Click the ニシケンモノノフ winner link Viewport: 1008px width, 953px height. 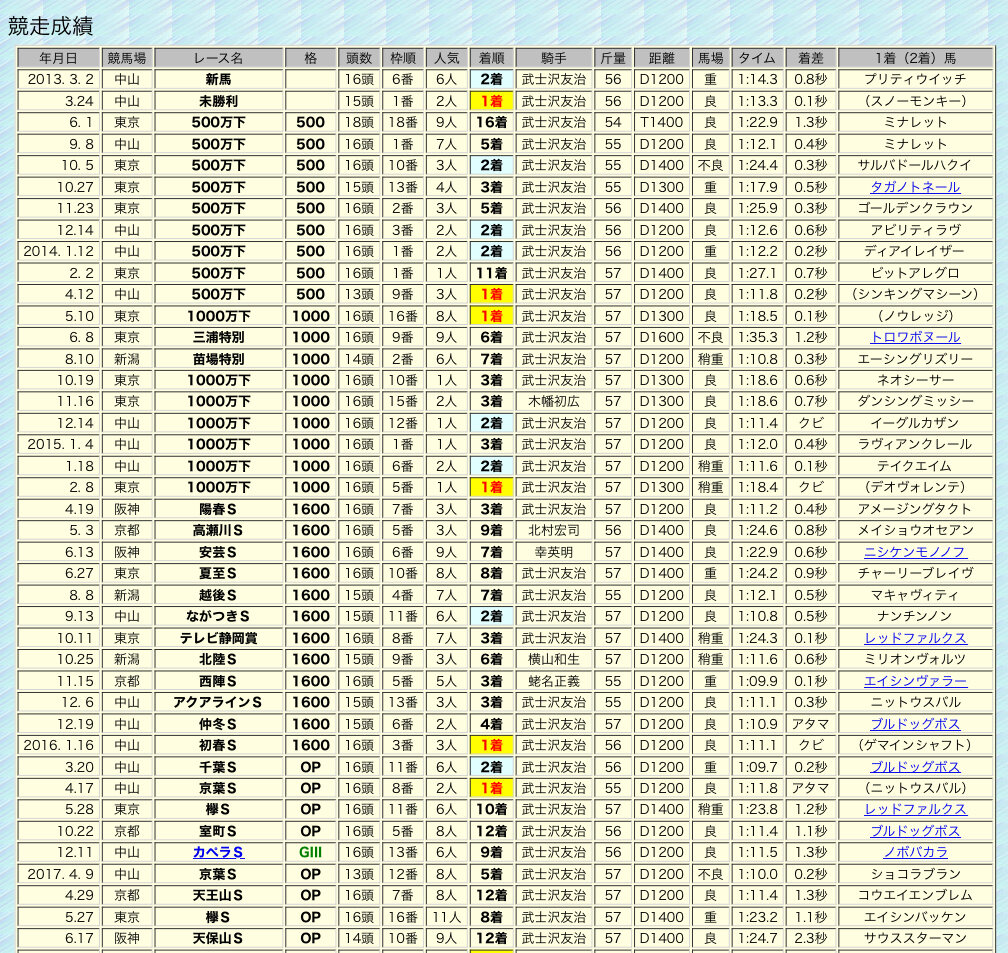[914, 552]
